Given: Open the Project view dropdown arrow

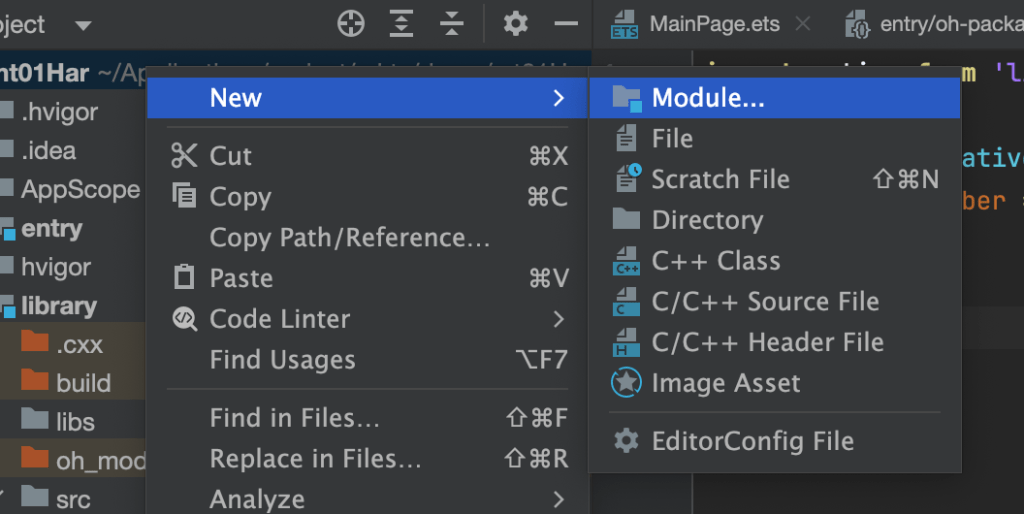Looking at the screenshot, I should (x=83, y=25).
